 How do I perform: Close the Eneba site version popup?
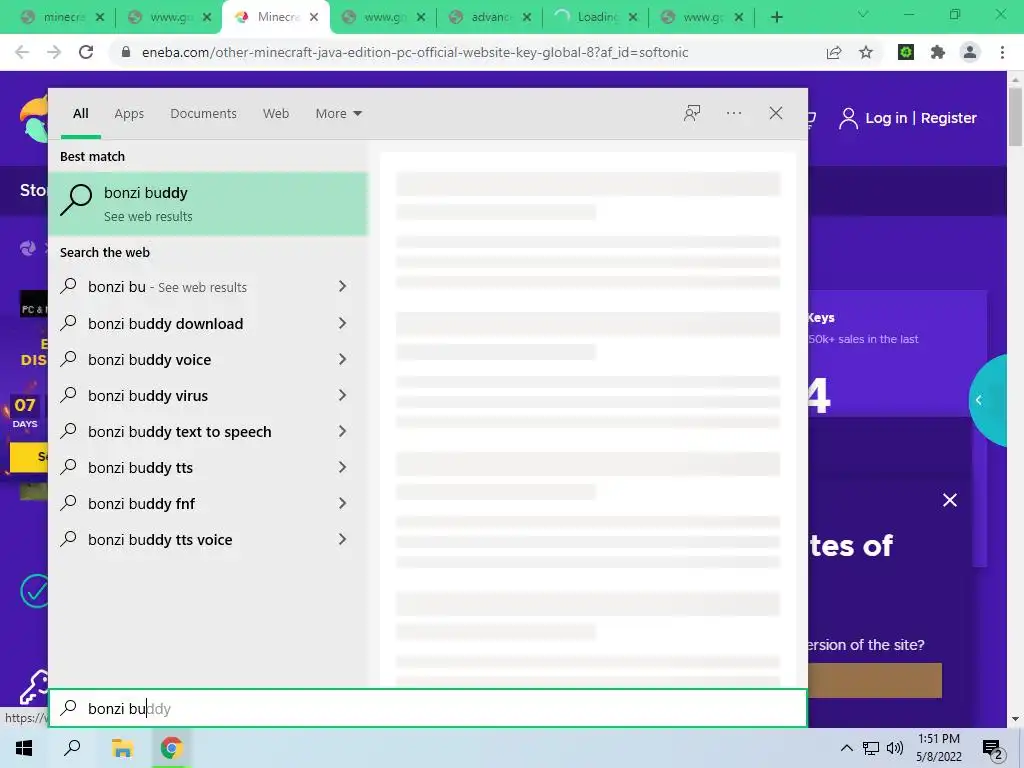[x=950, y=500]
